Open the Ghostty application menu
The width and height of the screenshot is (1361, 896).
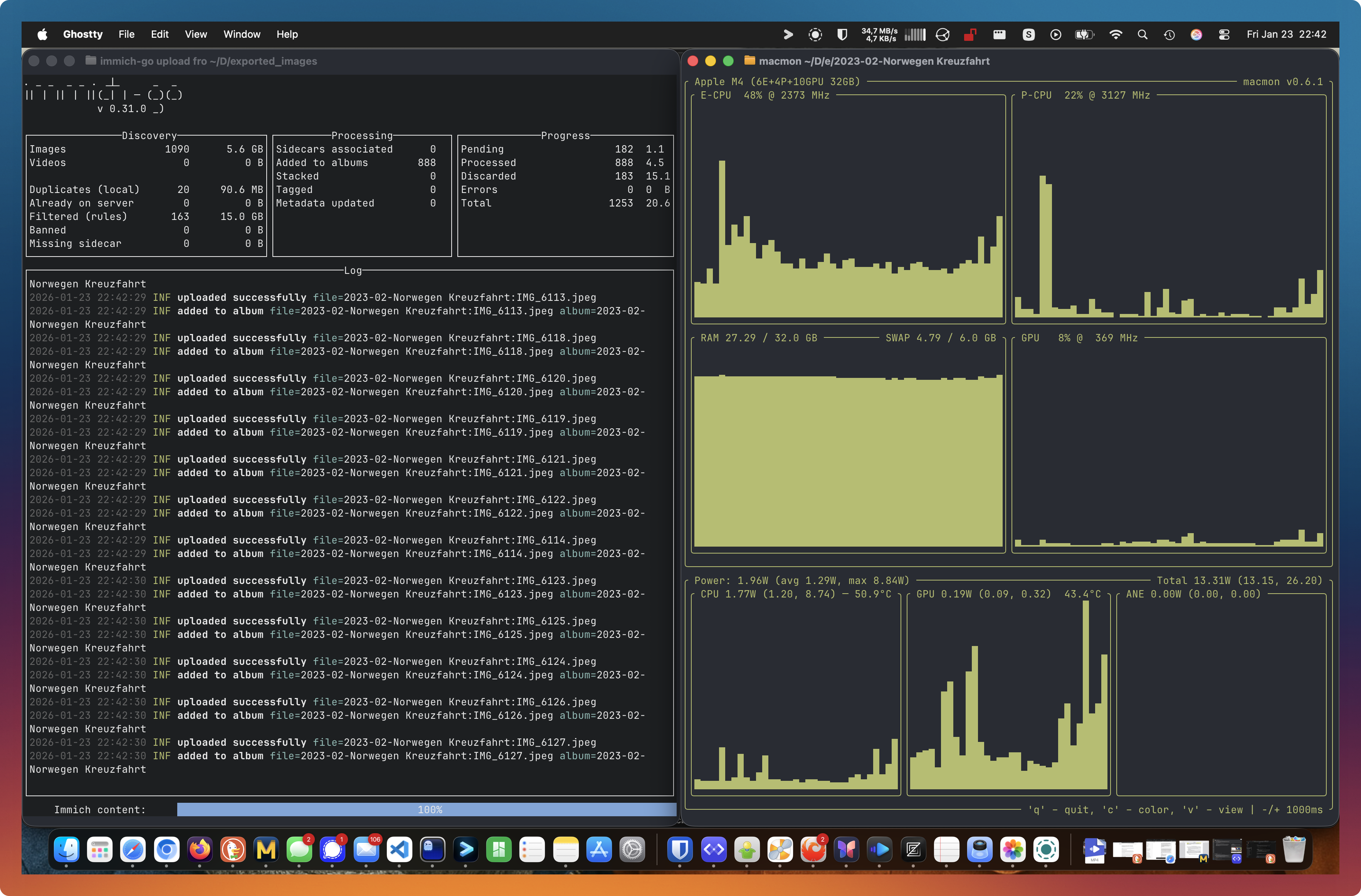[82, 34]
